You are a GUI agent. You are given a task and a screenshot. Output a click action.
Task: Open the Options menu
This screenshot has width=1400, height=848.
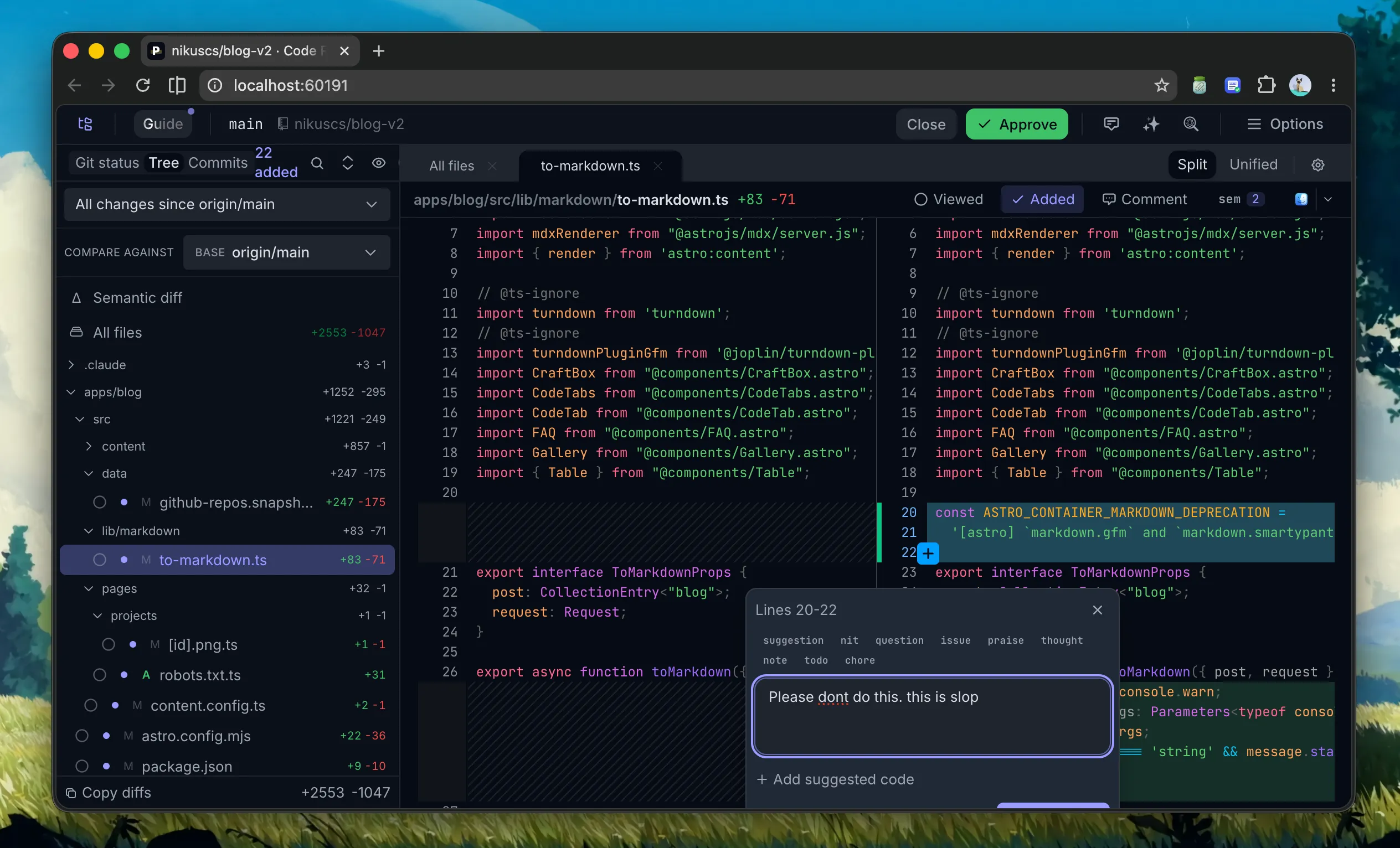1284,124
